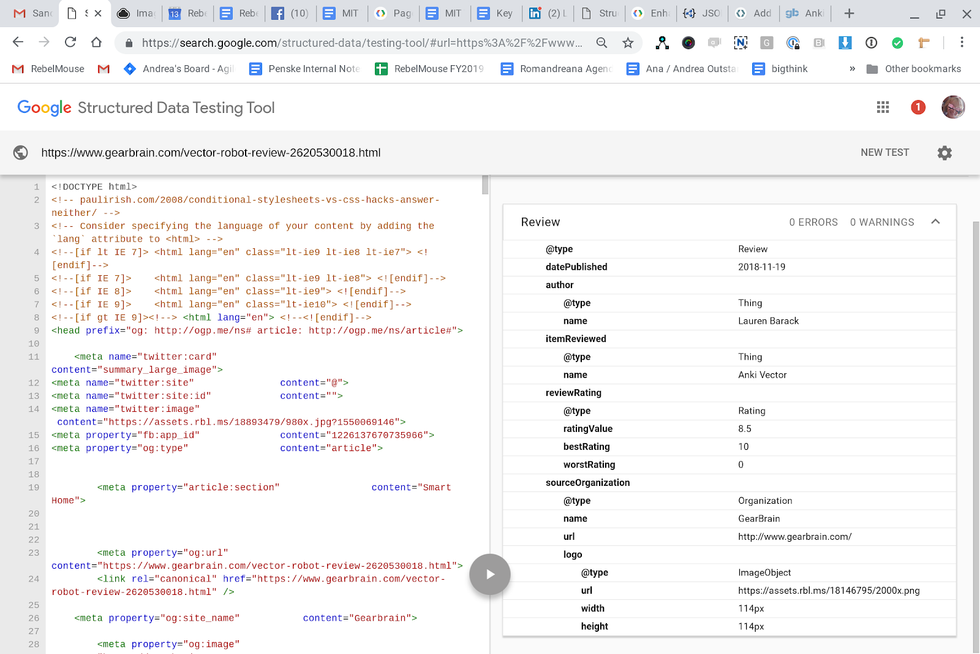Screen dimensions: 980x654
Task: Click your profile avatar picture
Action: tap(953, 107)
